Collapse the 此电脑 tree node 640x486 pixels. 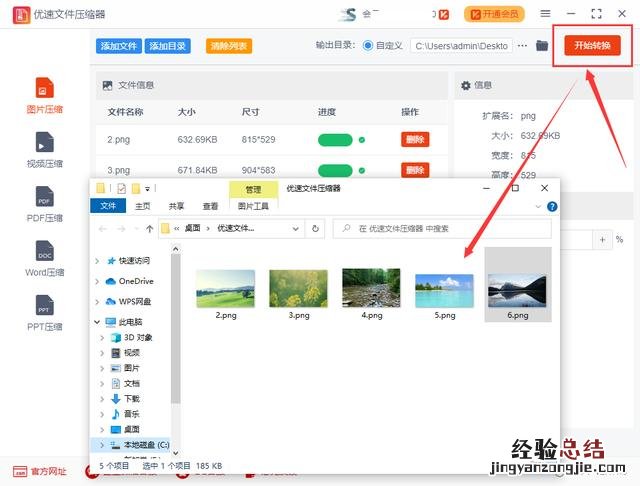(98, 323)
